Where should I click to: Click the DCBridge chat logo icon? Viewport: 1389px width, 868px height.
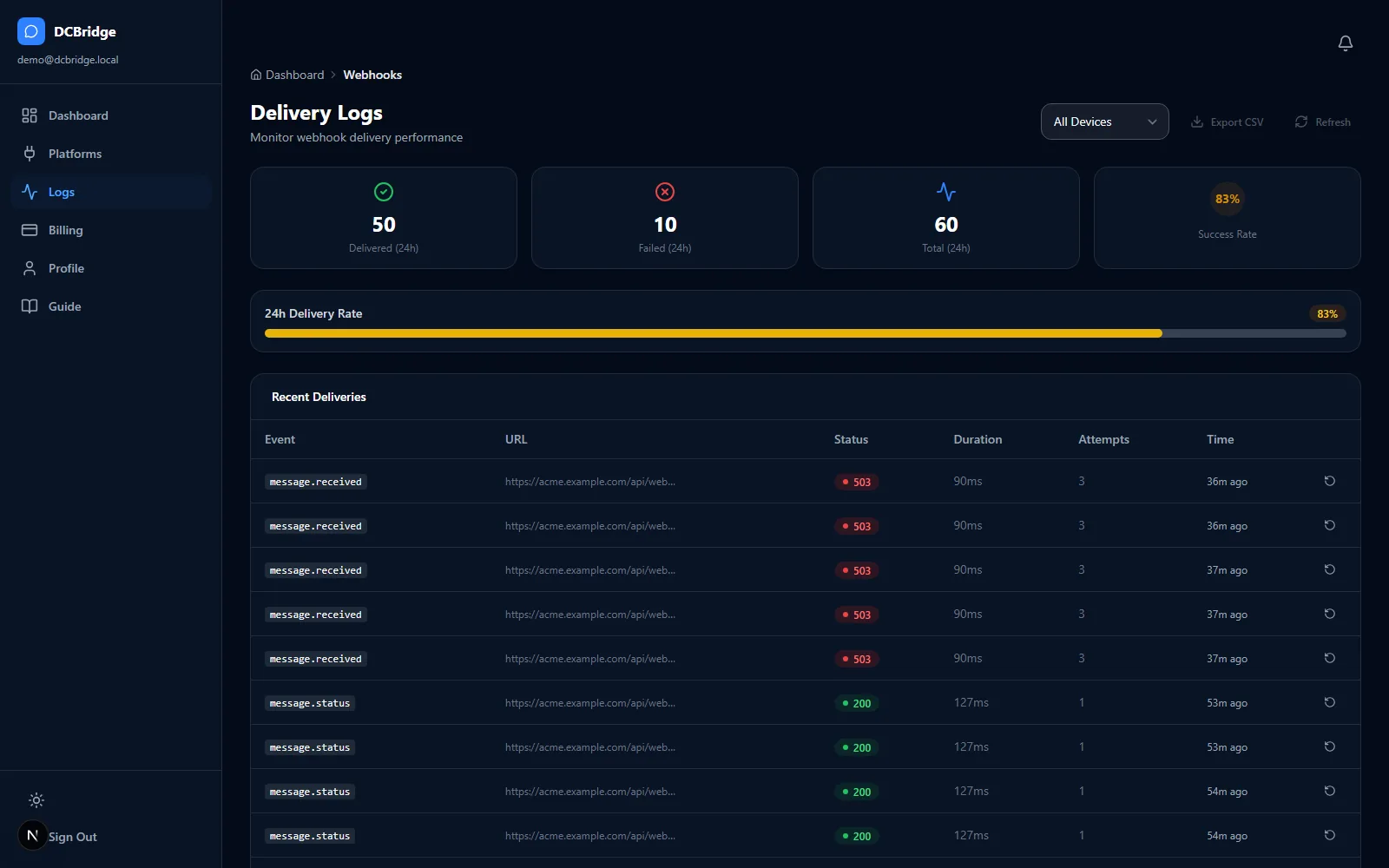coord(31,31)
